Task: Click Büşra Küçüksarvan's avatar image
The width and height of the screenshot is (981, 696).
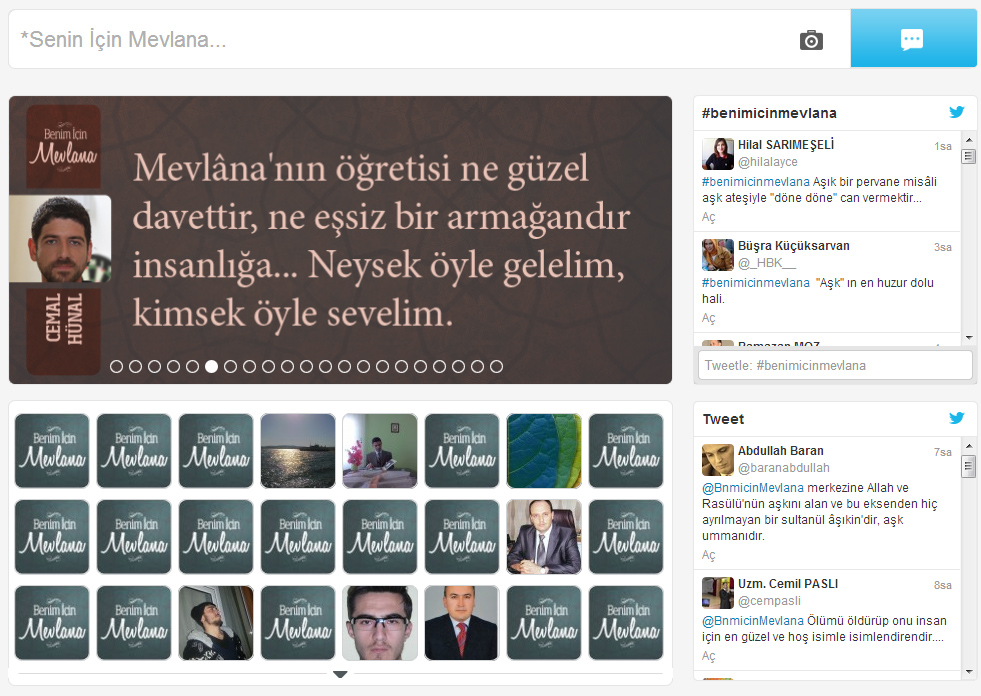Action: click(718, 255)
